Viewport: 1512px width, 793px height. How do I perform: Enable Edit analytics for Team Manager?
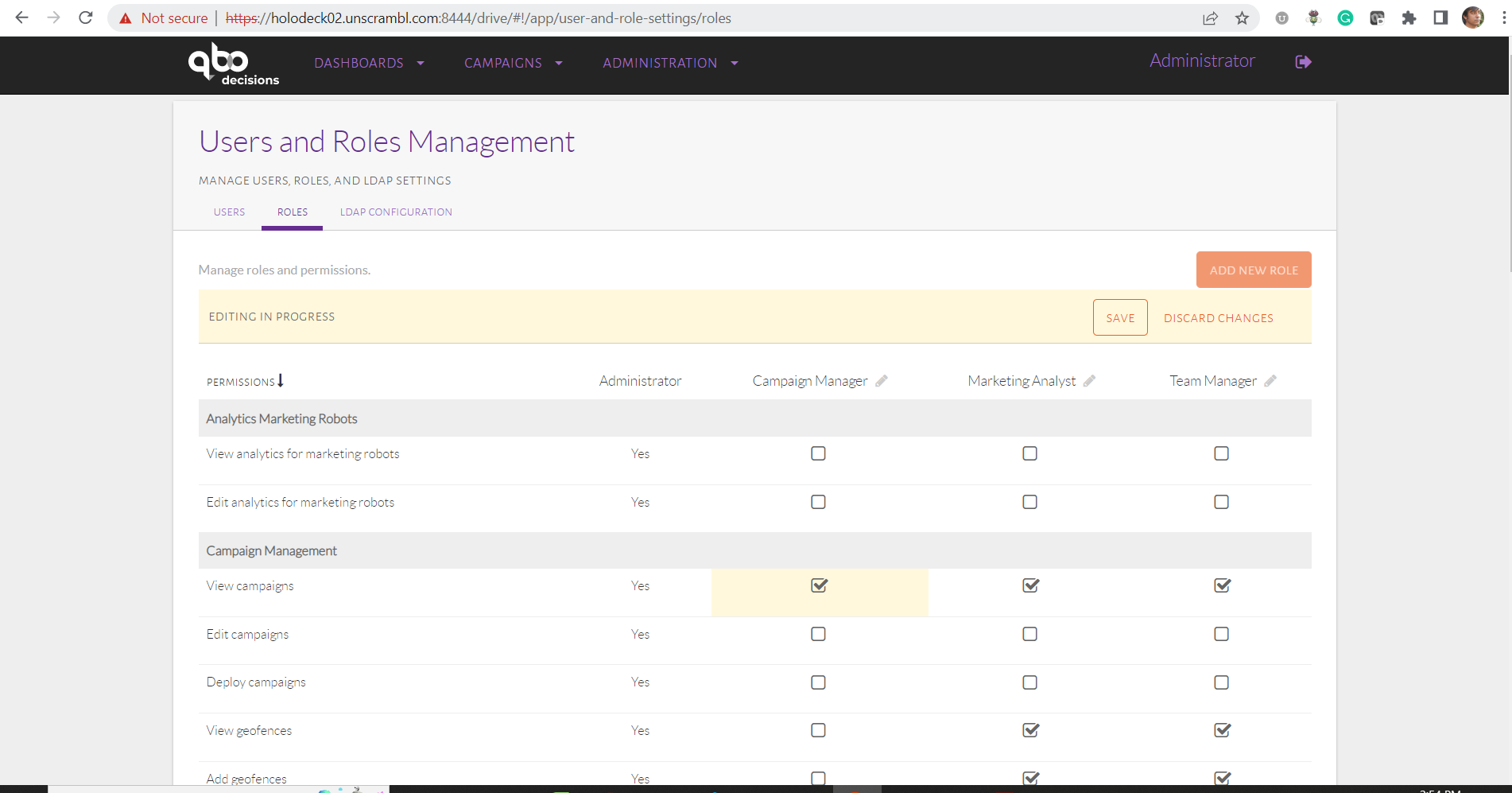pos(1221,502)
